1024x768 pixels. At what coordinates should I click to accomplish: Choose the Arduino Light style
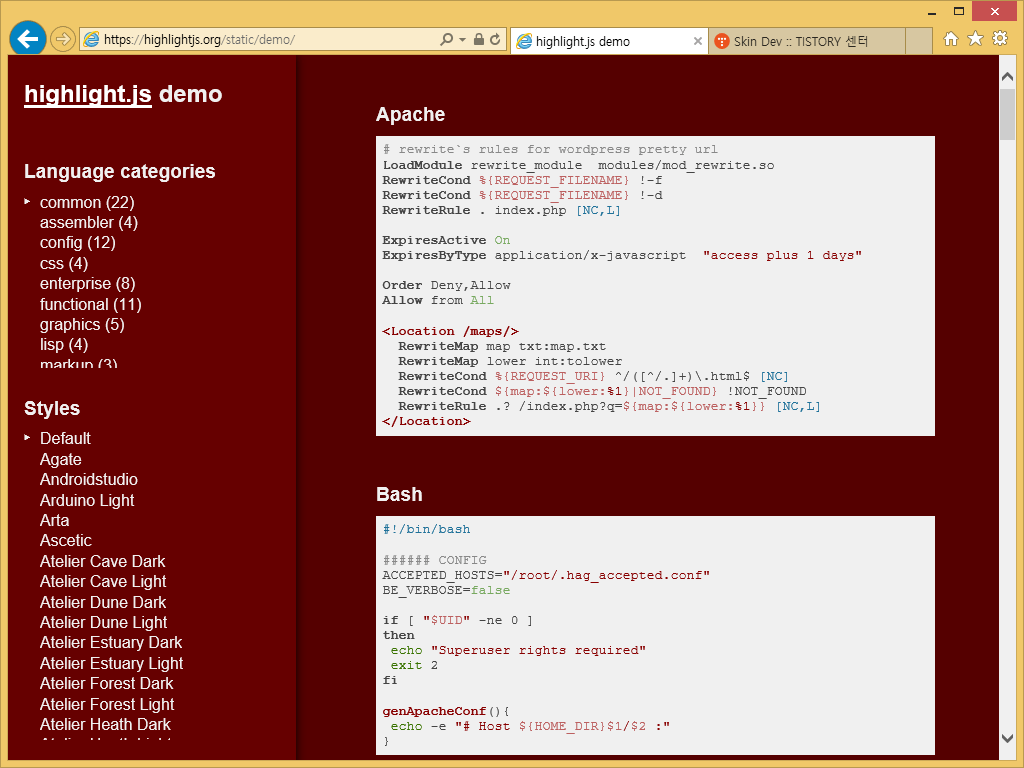click(x=87, y=500)
